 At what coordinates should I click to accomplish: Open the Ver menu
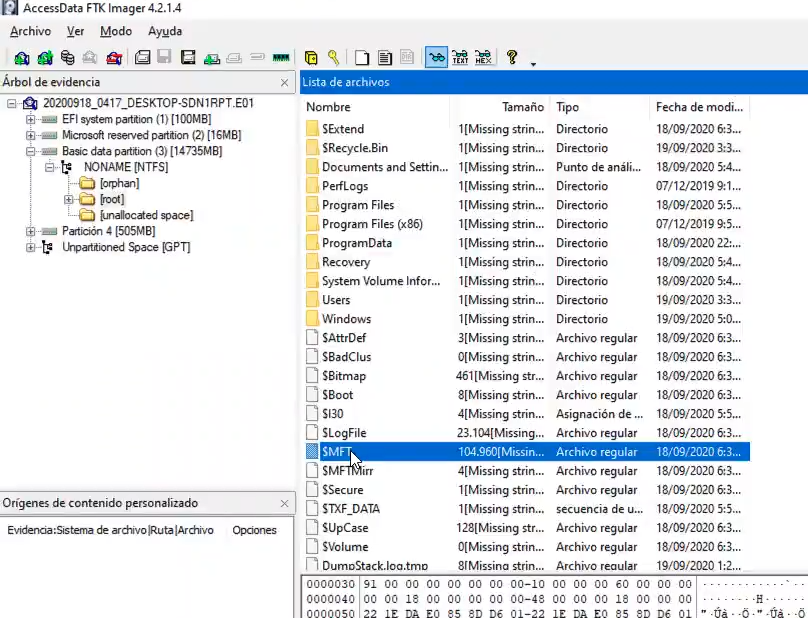[x=75, y=31]
